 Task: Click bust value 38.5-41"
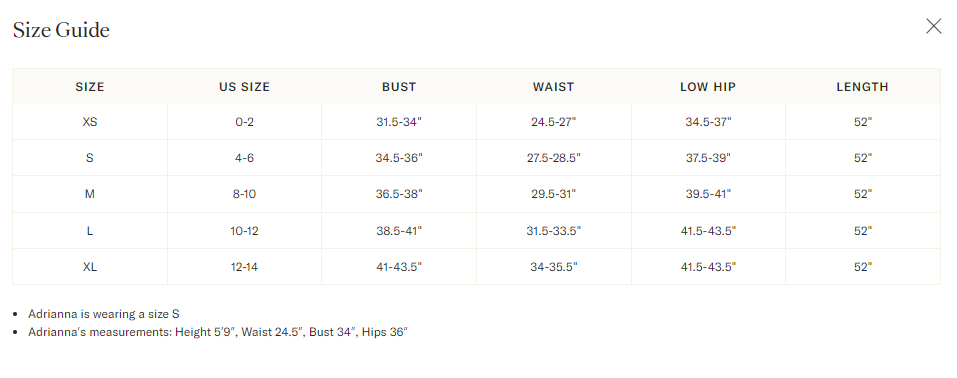[399, 231]
